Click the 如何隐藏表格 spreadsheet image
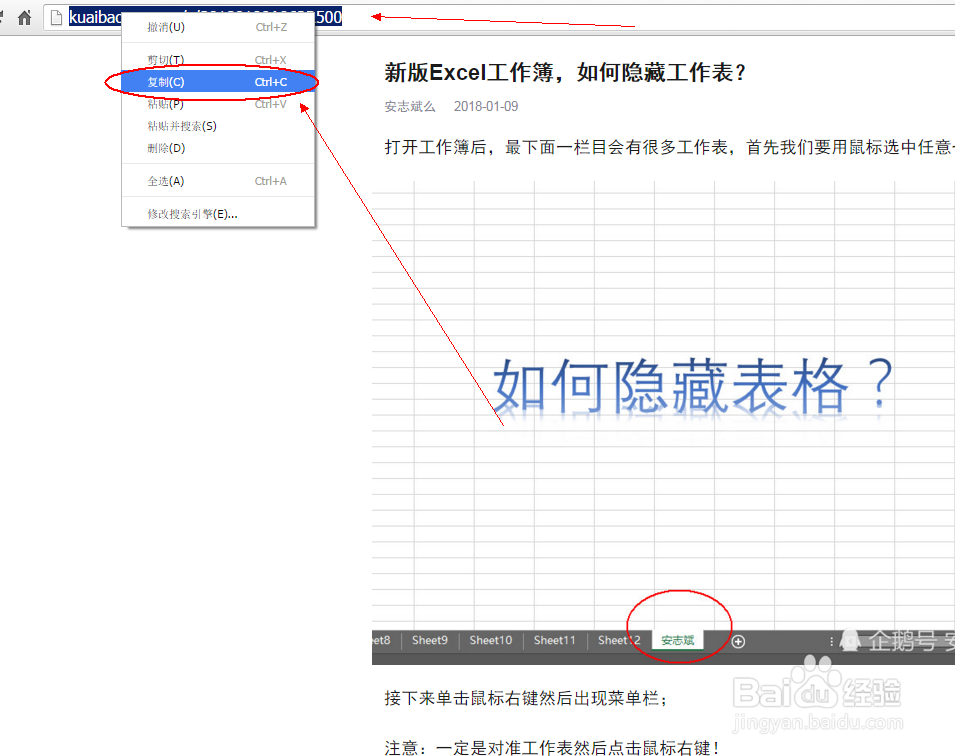 point(663,423)
